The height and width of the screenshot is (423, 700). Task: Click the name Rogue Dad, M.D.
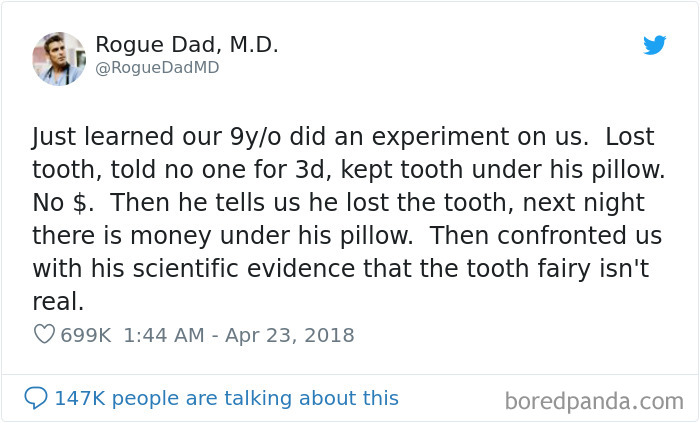click(x=187, y=45)
